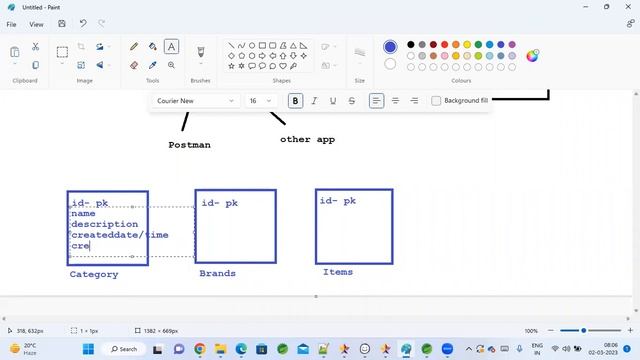Click the weather widget showing 20°C
Screen dimensions: 640x360
[x=24, y=349]
